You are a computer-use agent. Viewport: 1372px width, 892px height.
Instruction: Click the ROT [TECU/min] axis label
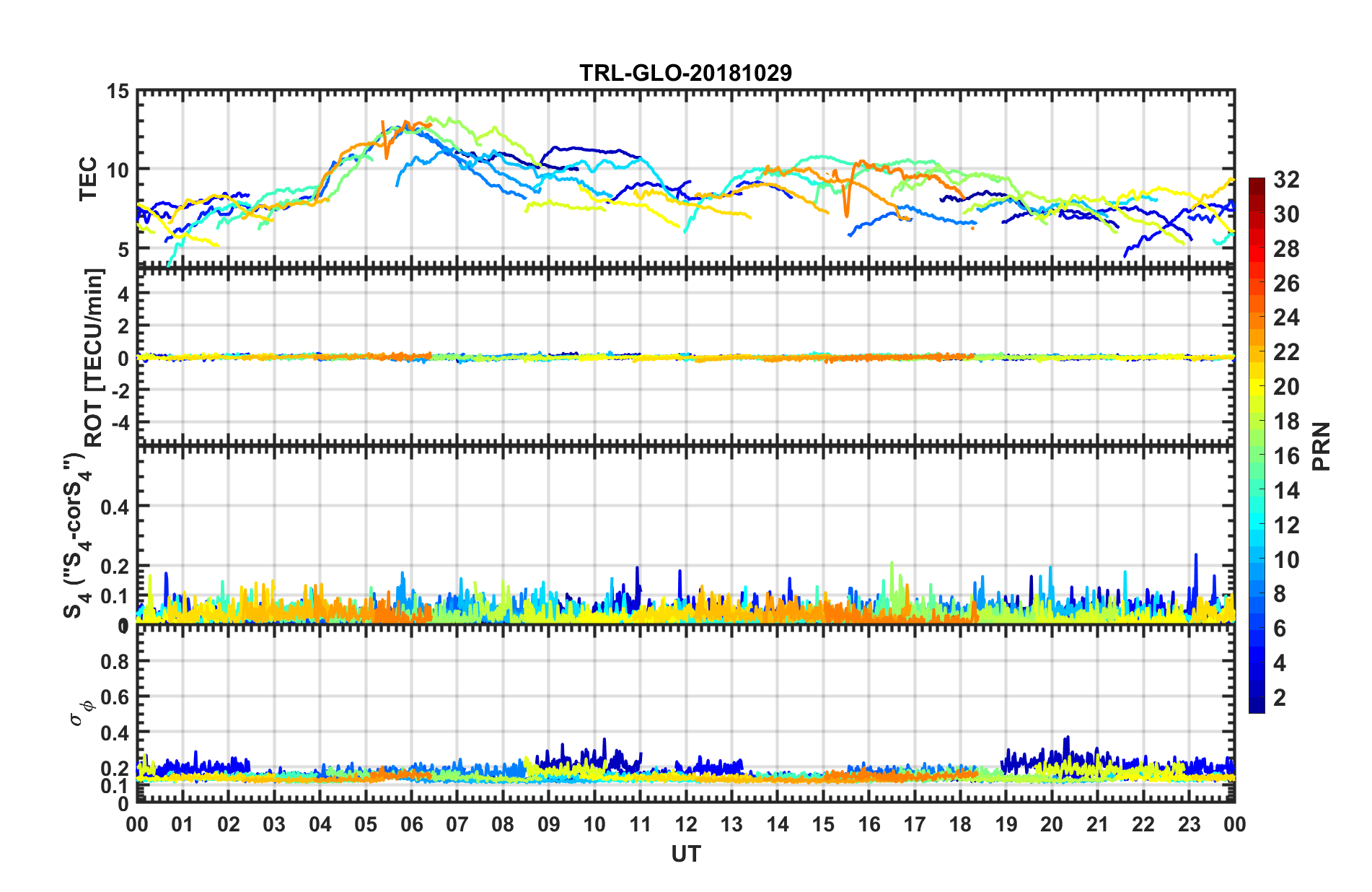point(94,358)
